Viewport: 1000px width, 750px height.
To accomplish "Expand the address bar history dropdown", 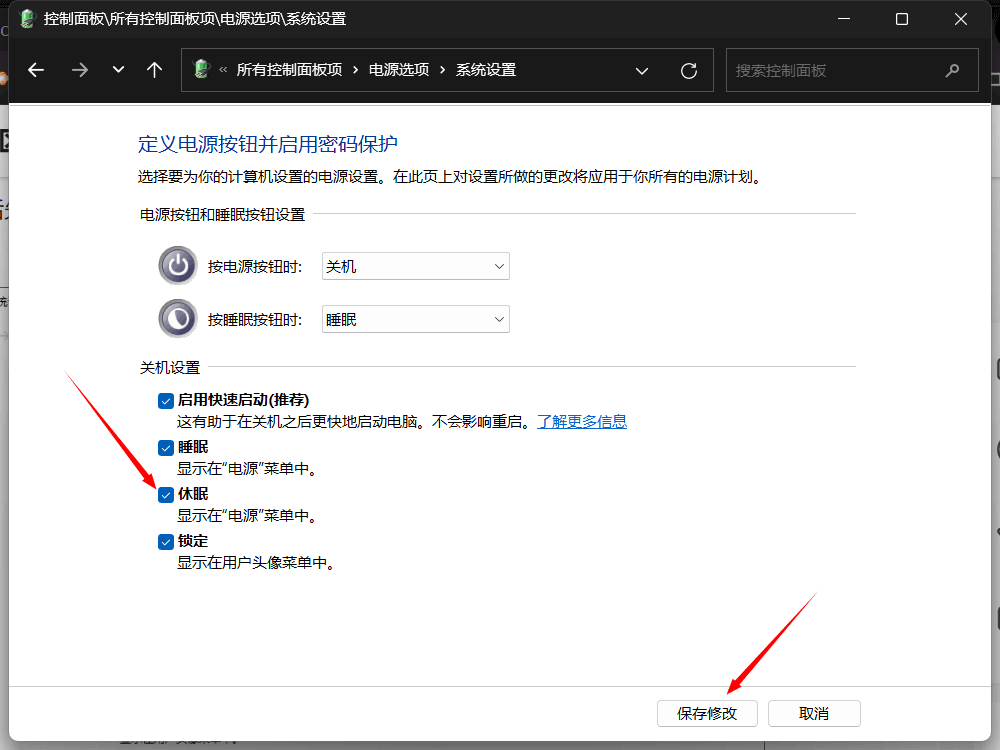I will point(642,70).
